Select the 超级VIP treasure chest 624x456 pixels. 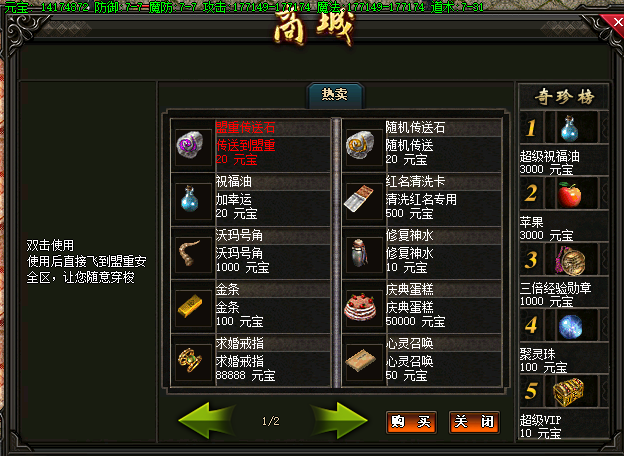[x=569, y=392]
